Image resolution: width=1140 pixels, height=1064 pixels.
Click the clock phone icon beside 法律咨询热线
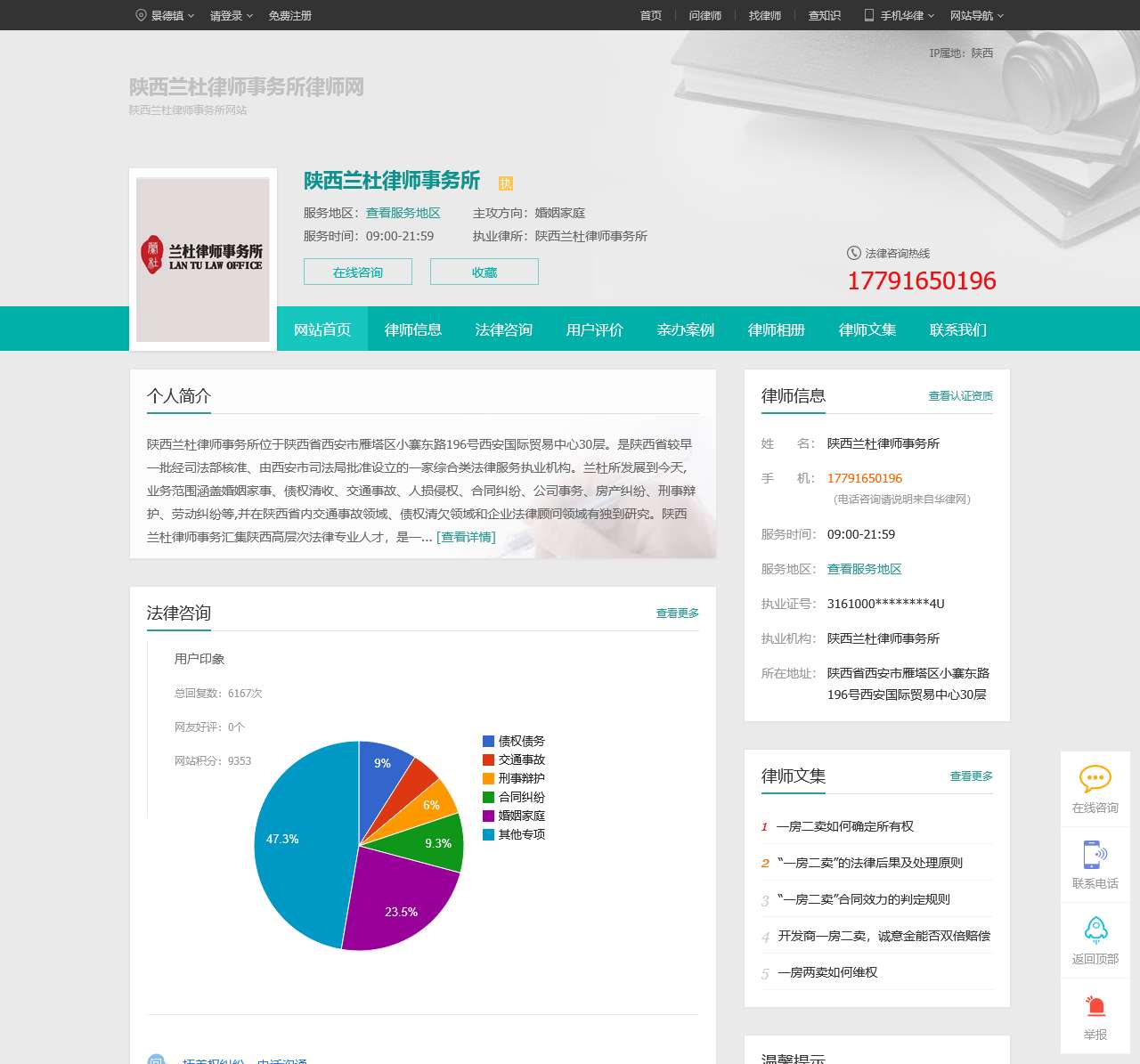click(853, 253)
